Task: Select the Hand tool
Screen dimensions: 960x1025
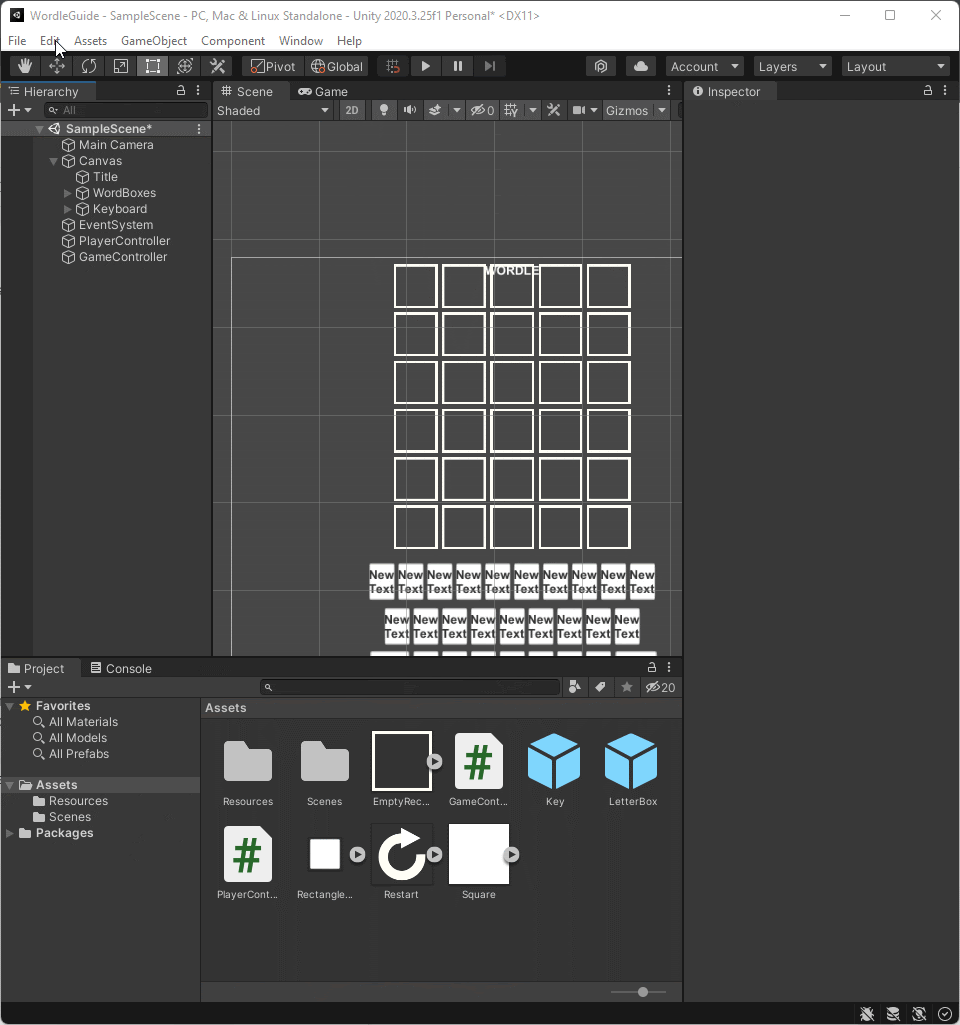Action: click(25, 66)
